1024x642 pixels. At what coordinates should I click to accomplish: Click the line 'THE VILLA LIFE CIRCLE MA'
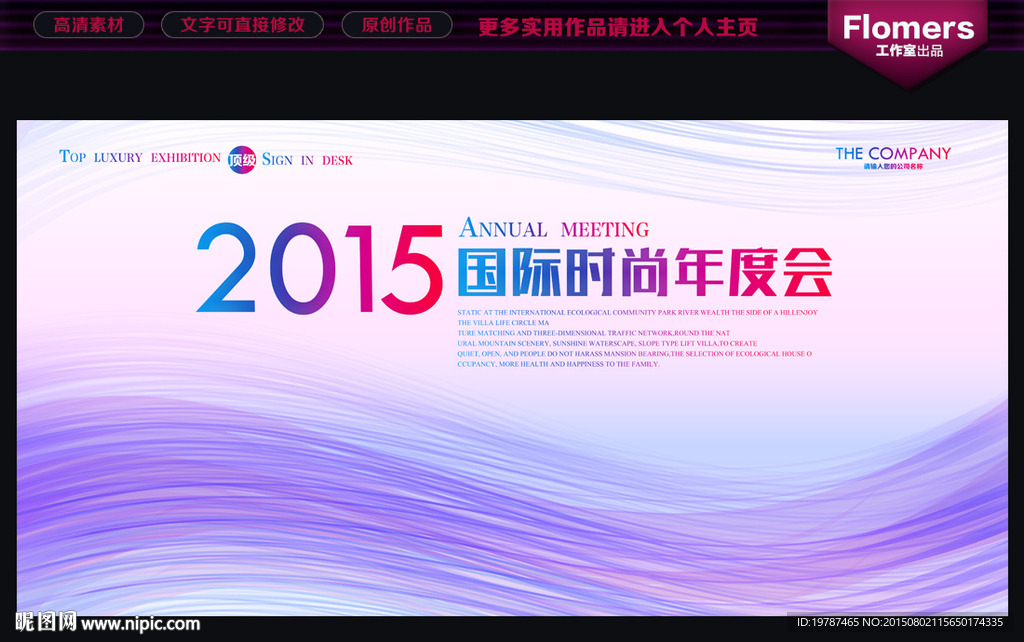coord(503,323)
